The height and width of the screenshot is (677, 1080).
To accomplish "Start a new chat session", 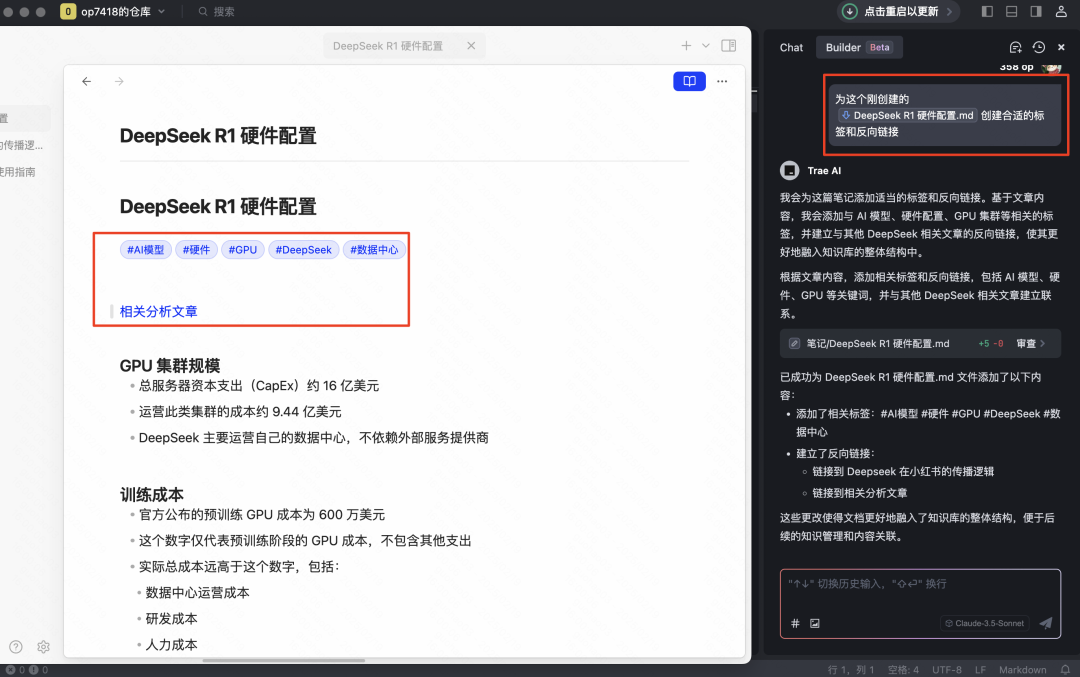I will (1015, 47).
